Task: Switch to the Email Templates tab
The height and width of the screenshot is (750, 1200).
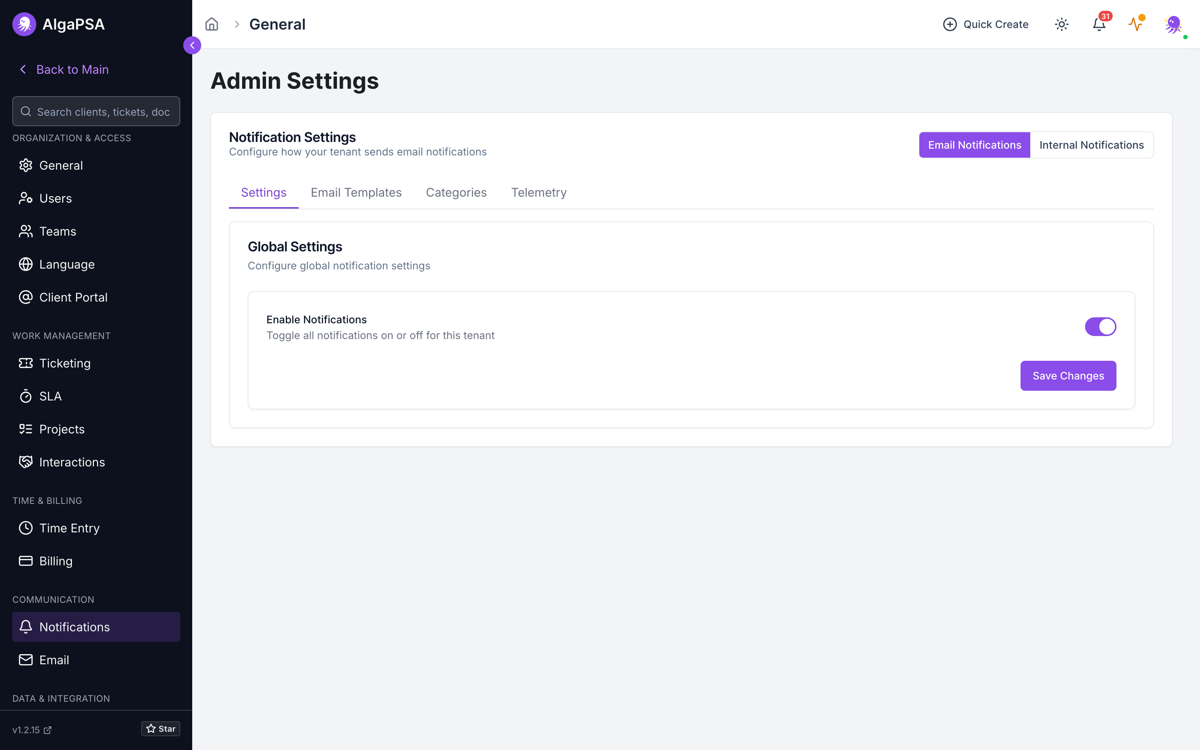Action: click(x=356, y=192)
